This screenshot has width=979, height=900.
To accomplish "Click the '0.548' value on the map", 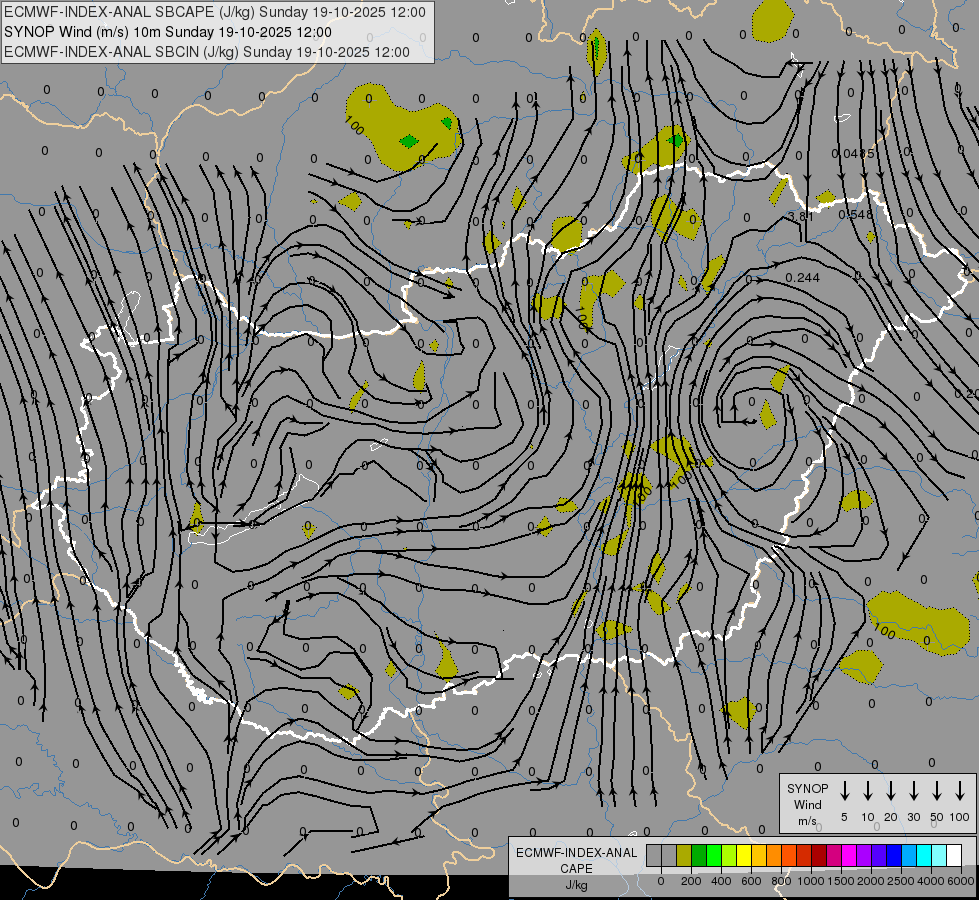I will click(x=855, y=214).
